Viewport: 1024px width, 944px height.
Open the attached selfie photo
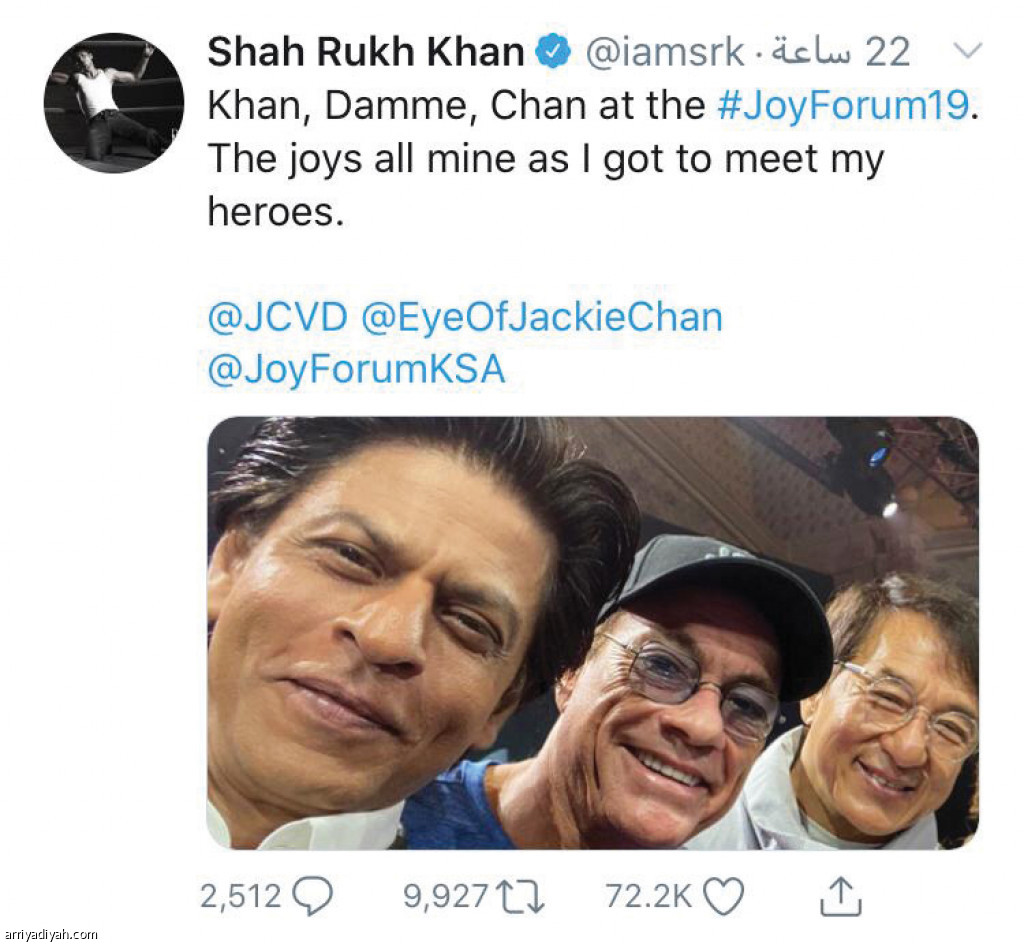point(592,633)
